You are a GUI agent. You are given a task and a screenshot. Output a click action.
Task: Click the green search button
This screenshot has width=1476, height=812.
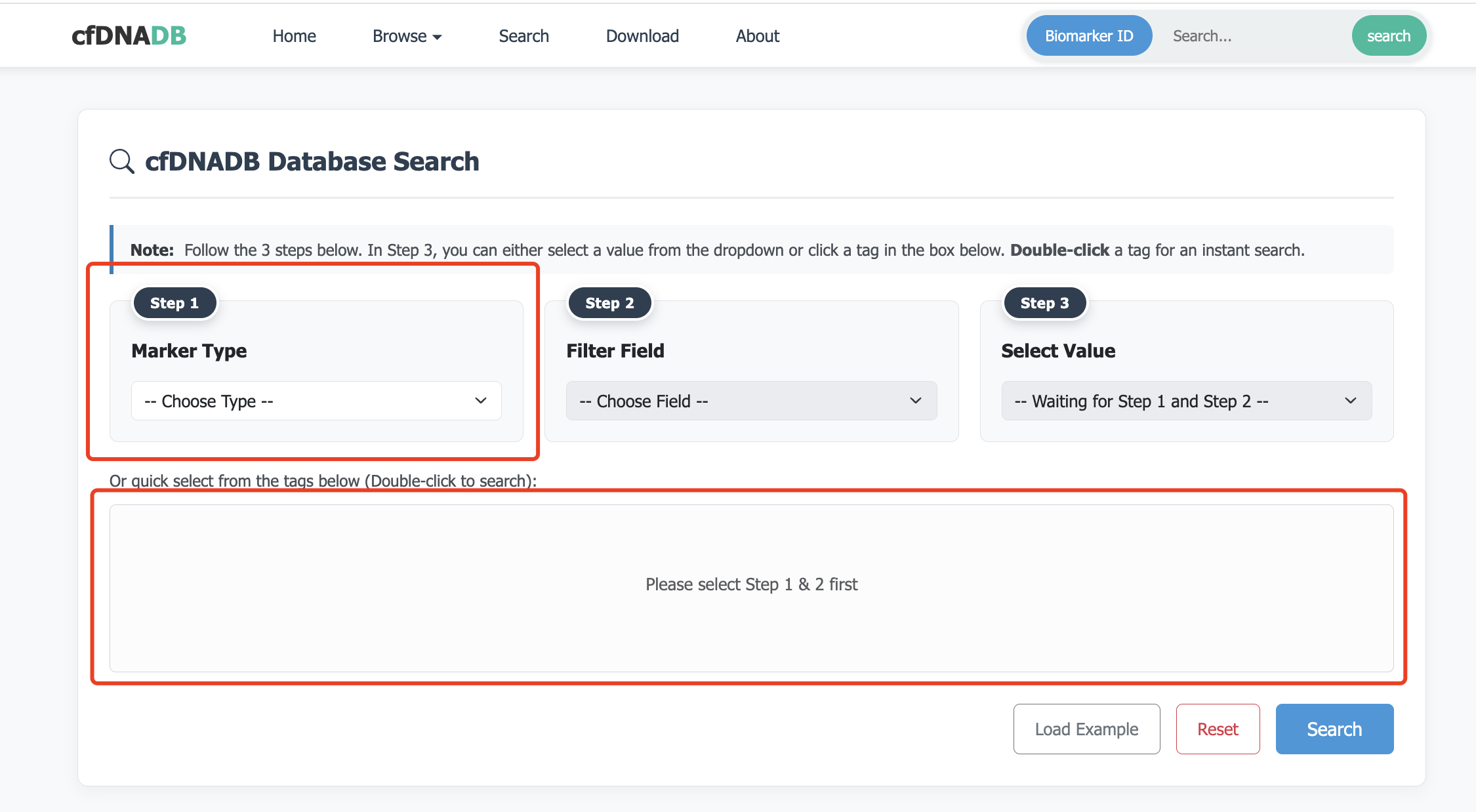coord(1389,35)
